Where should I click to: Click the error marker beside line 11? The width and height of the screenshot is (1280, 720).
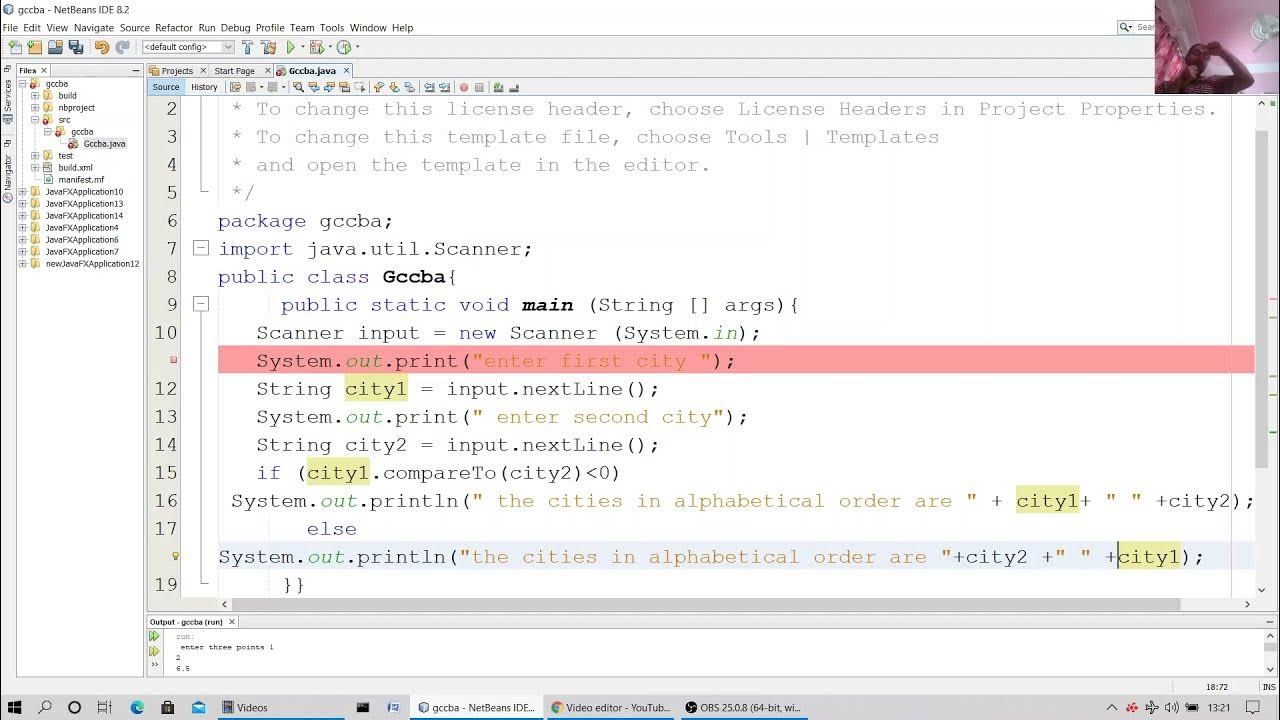174,360
